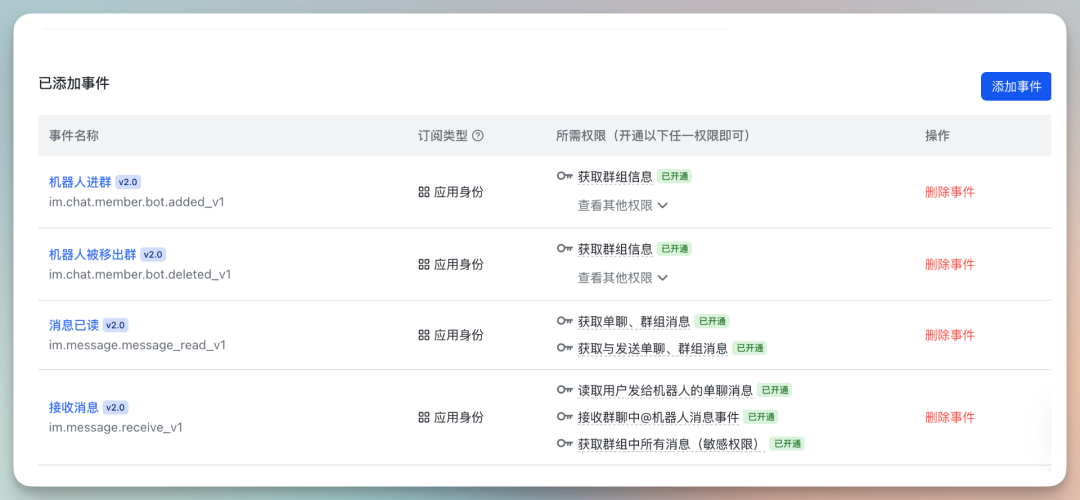This screenshot has width=1080, height=500.
Task: Open the 机器人进群 event link
Action: pyautogui.click(x=81, y=182)
